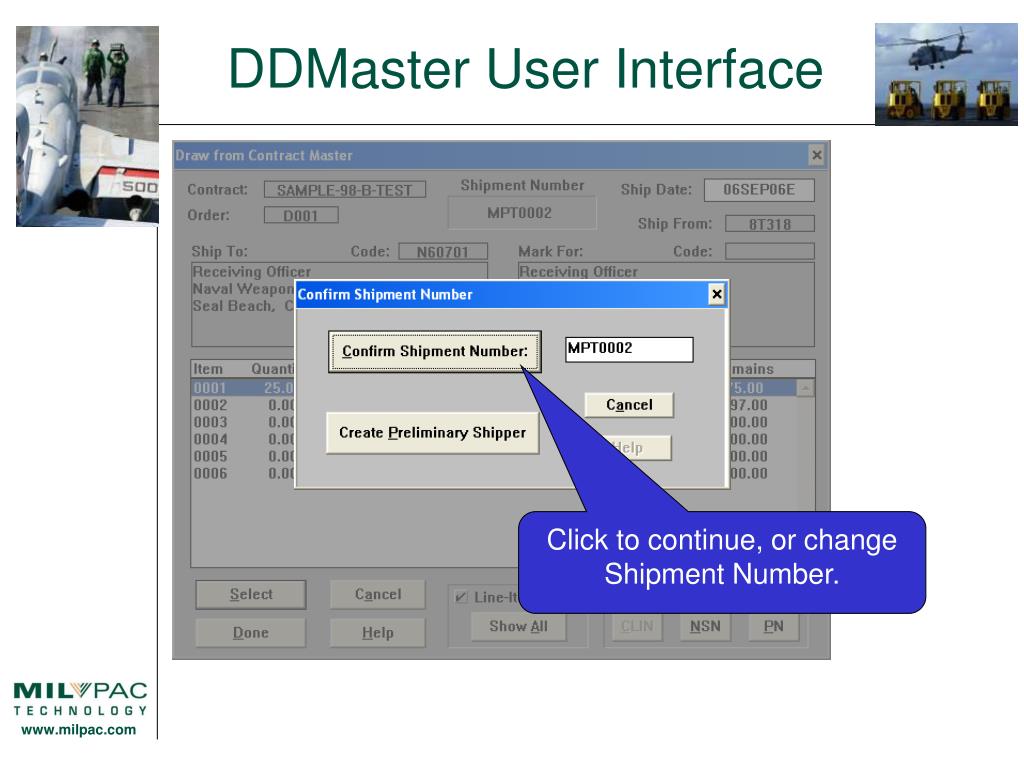This screenshot has width=1024, height=768.
Task: Click the NSN button
Action: click(x=705, y=626)
